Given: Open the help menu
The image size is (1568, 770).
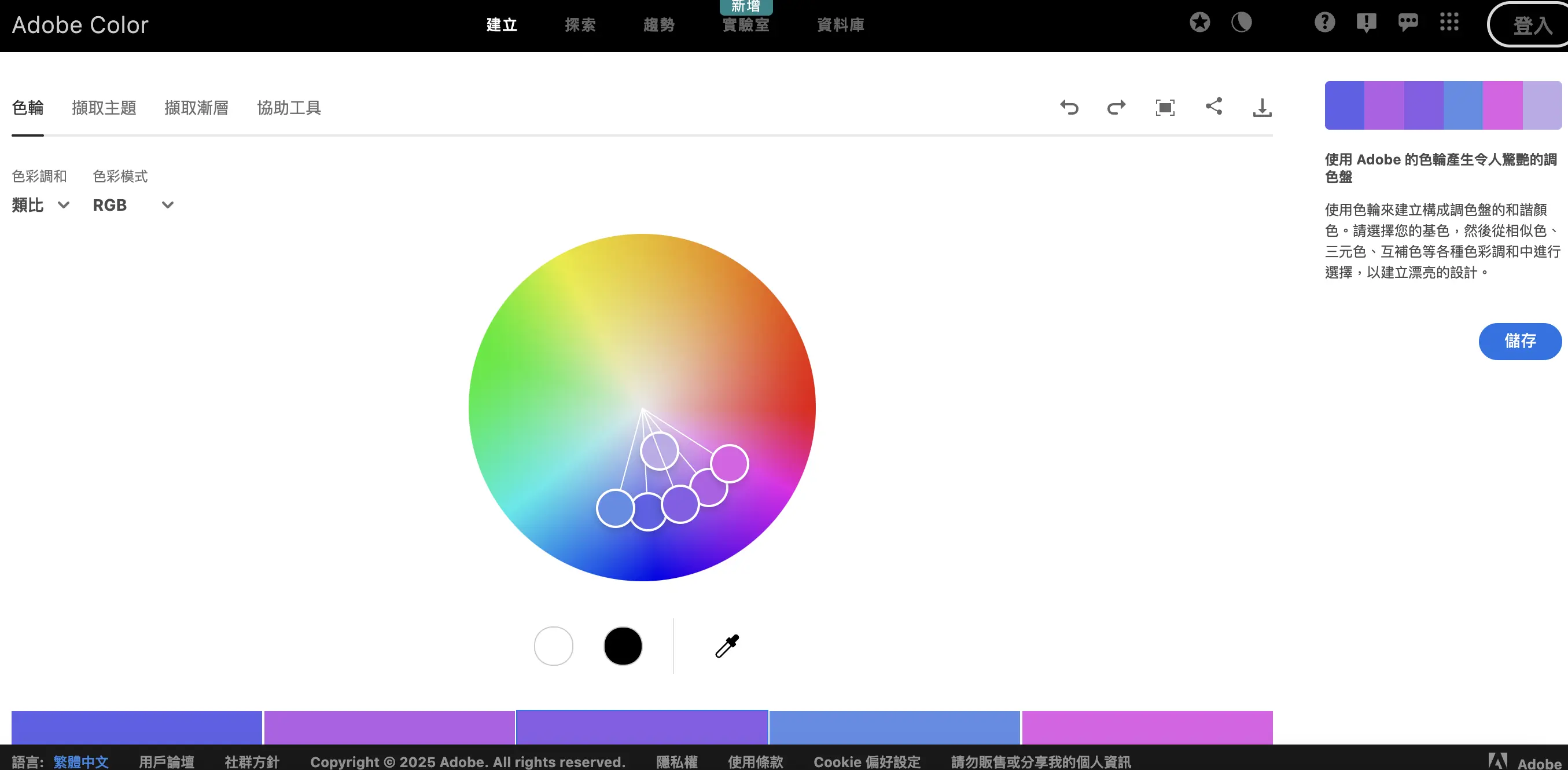Looking at the screenshot, I should click(x=1325, y=23).
